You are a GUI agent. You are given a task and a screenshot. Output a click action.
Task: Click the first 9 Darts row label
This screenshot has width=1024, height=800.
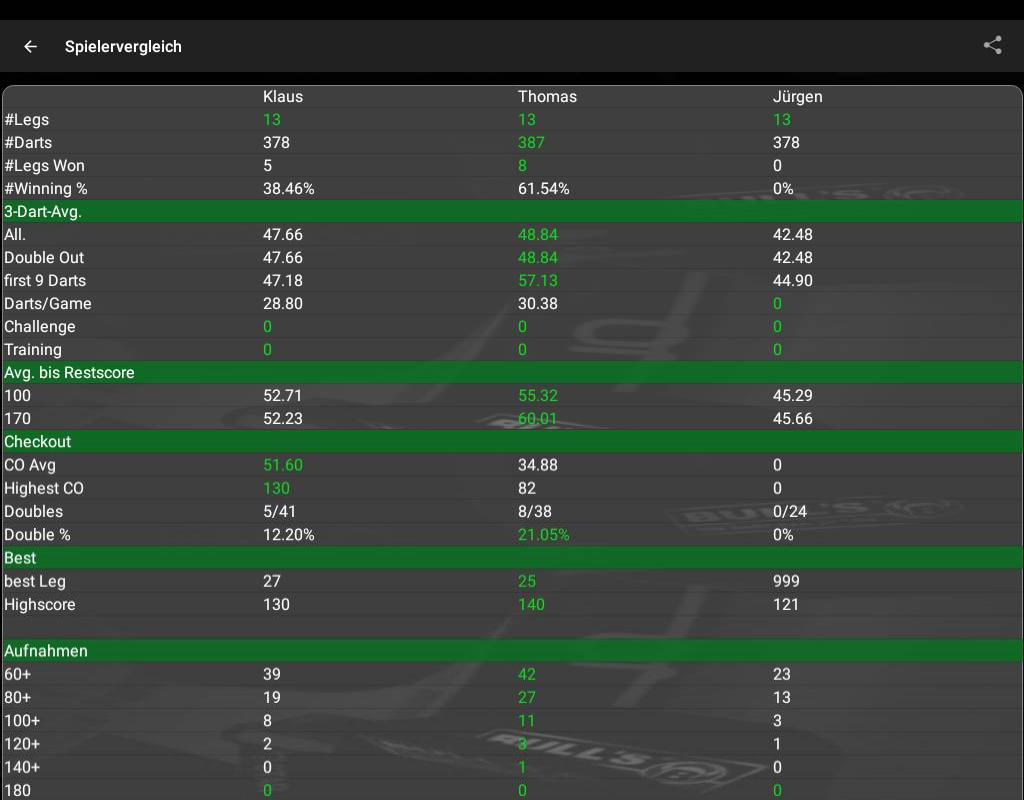(45, 281)
